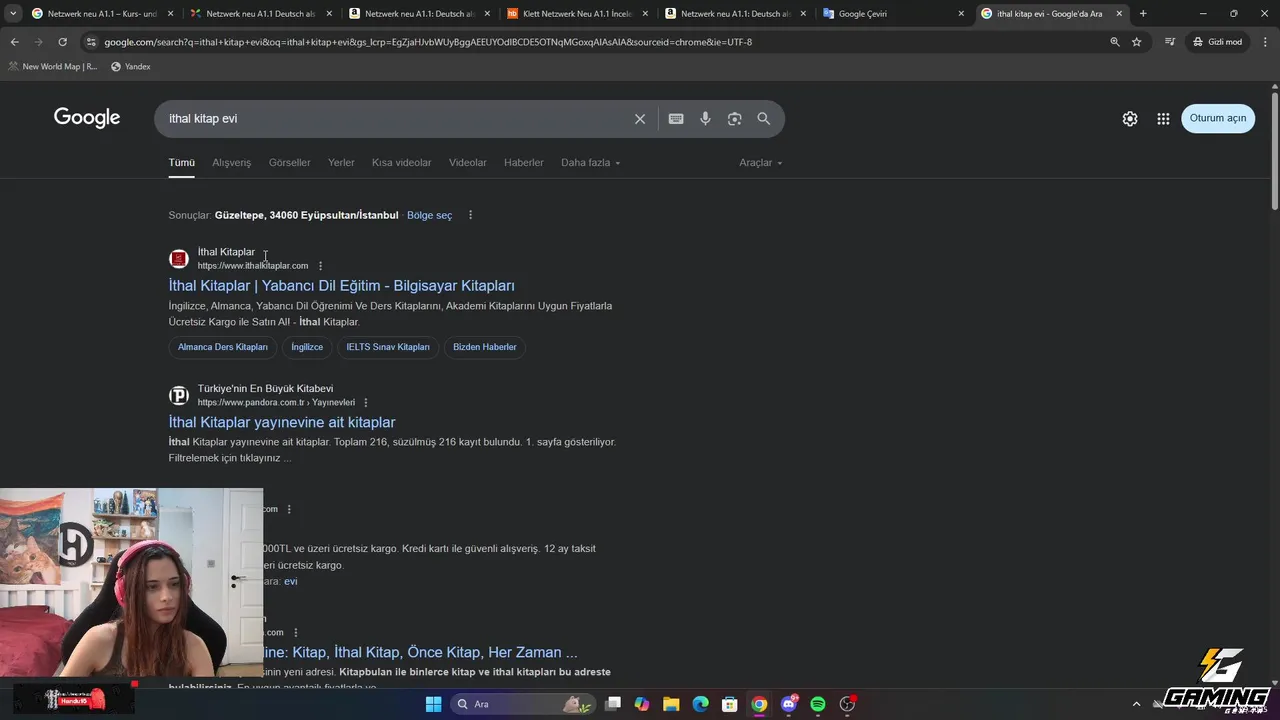Screen dimensions: 1280x720
Task: Clear the search box with the X icon
Action: [640, 119]
